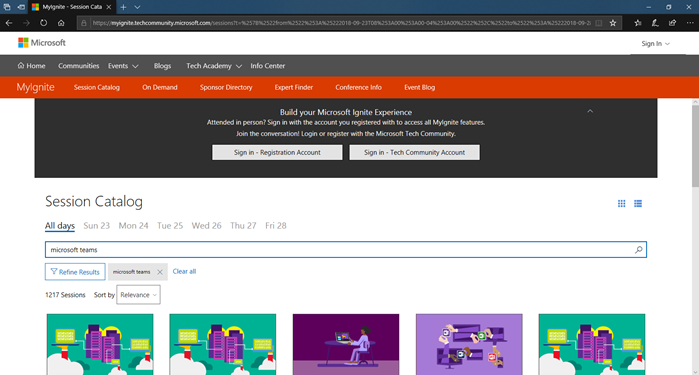This screenshot has width=699, height=375.
Task: Select the All days tab
Action: [60, 226]
